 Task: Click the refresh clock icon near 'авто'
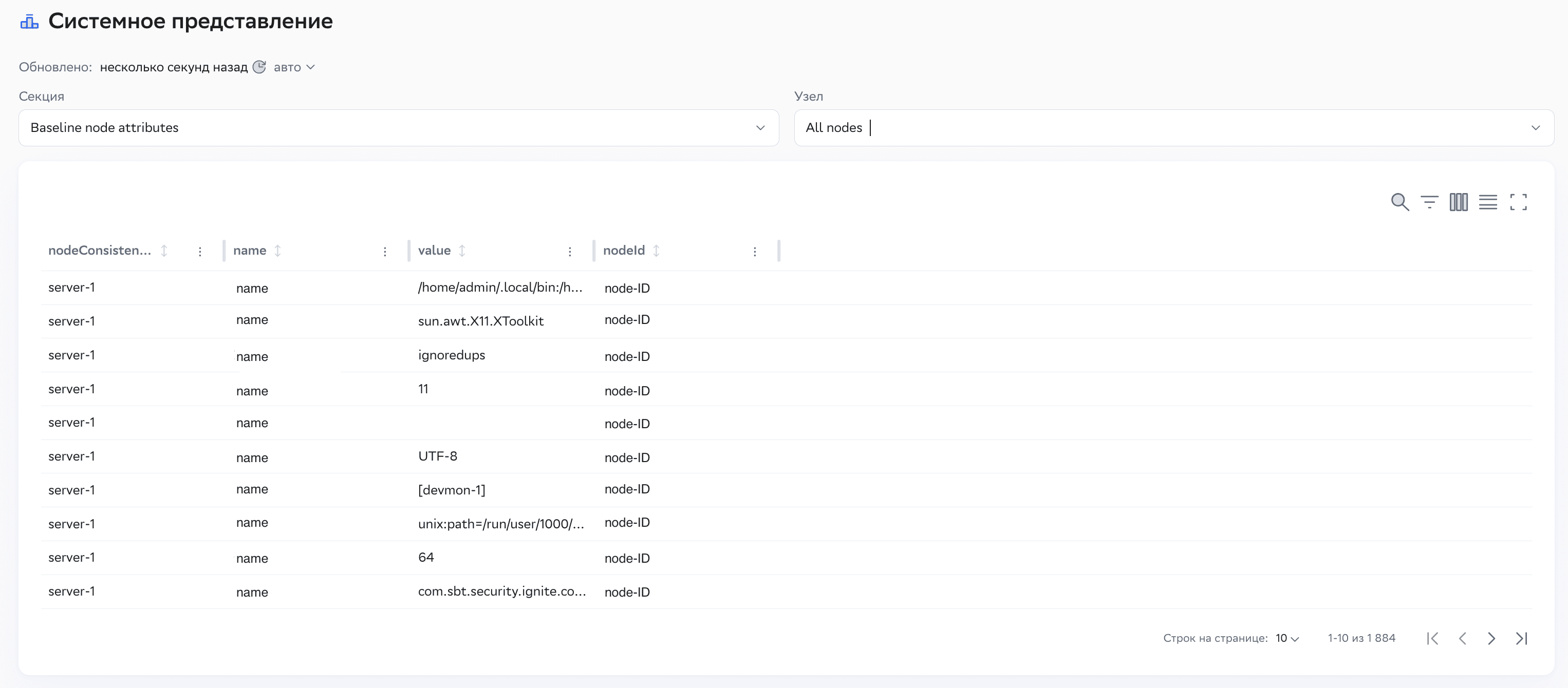pyautogui.click(x=259, y=67)
